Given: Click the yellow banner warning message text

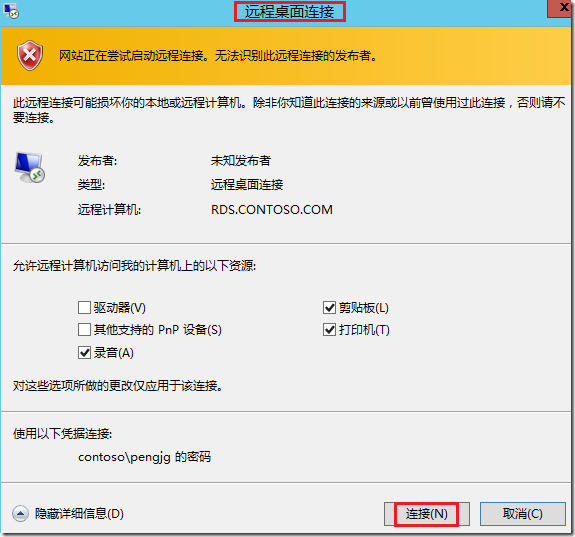Looking at the screenshot, I should [x=218, y=55].
